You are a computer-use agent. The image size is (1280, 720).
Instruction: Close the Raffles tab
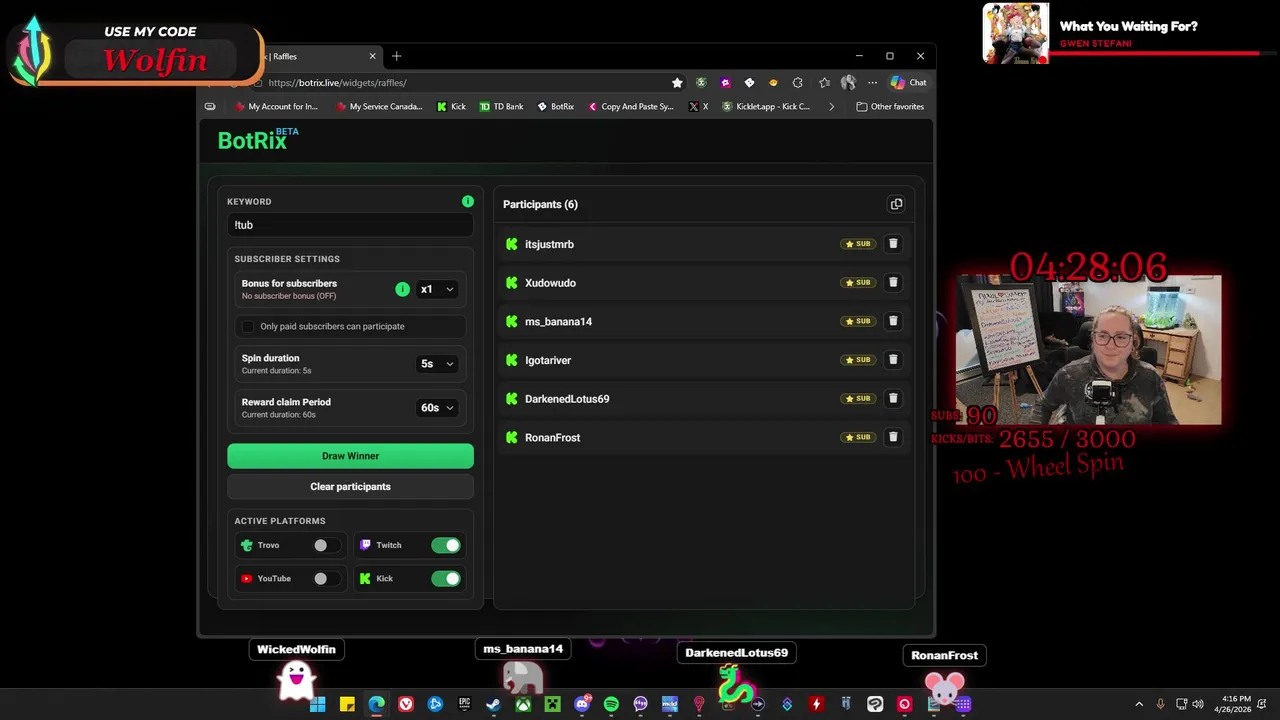(372, 56)
